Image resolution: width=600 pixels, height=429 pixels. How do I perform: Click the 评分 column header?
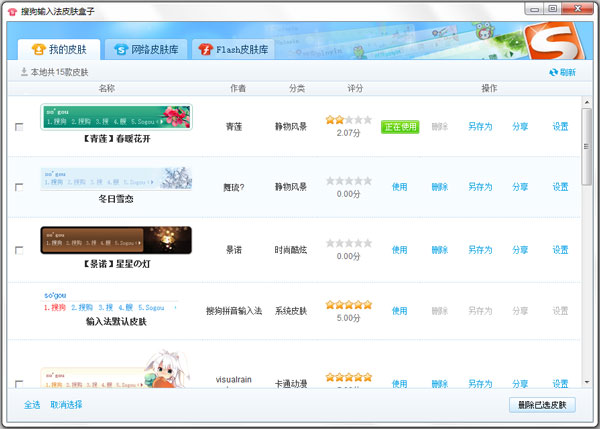coord(355,88)
